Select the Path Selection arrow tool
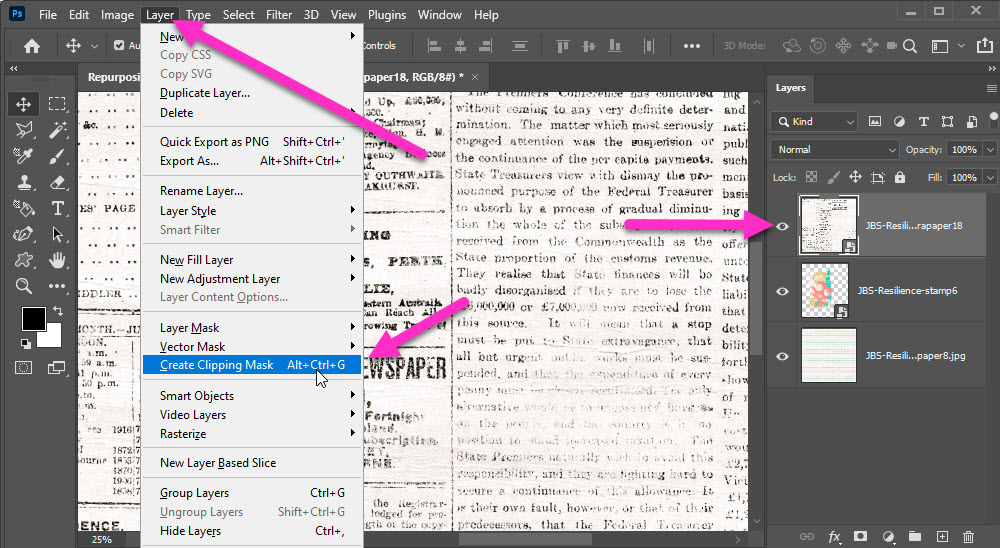 coord(57,234)
